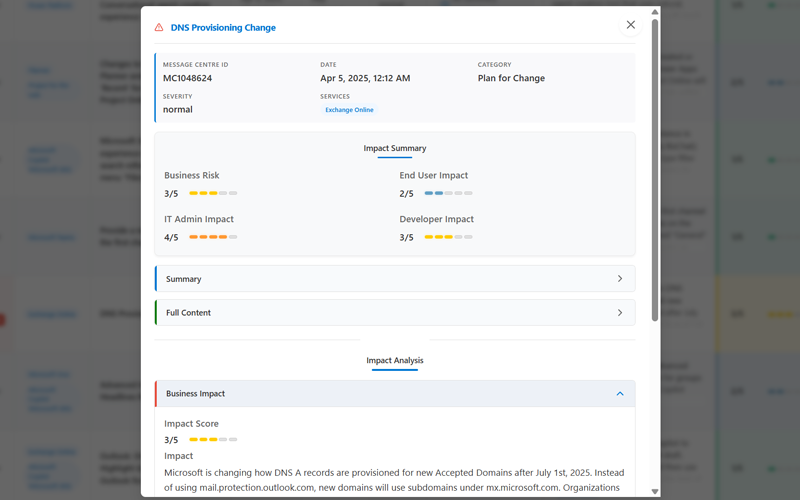Select the Impact Analysis tab heading
Viewport: 800px width, 500px height.
pyautogui.click(x=395, y=360)
